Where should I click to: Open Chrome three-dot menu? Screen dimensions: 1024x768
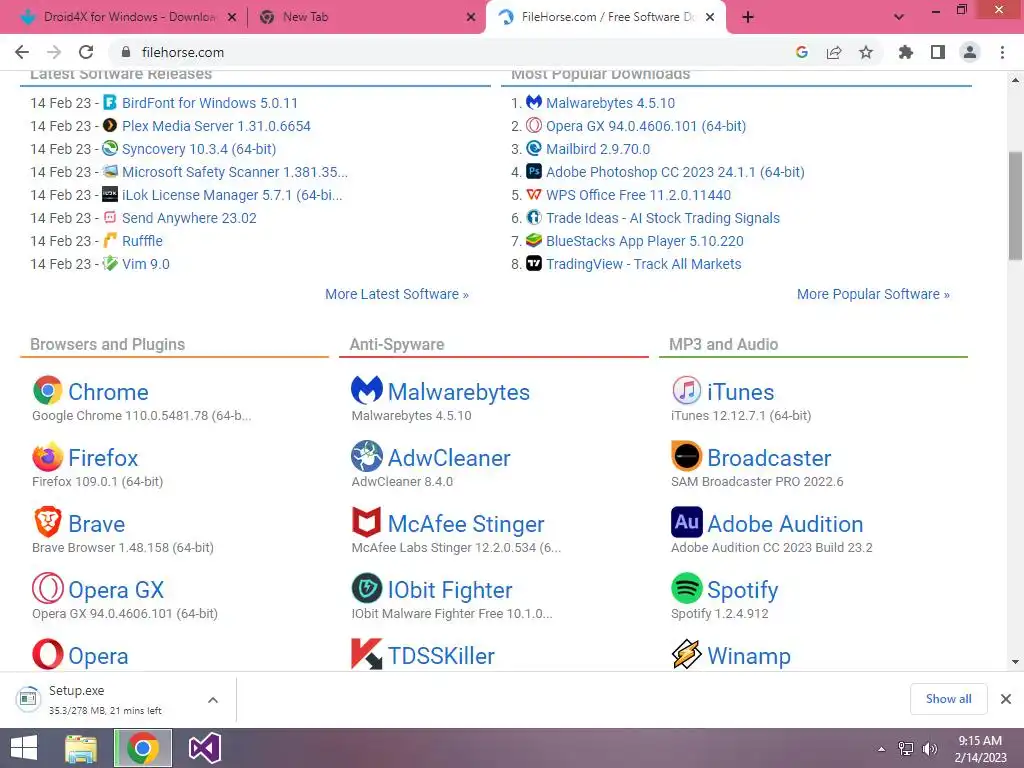tap(1002, 52)
